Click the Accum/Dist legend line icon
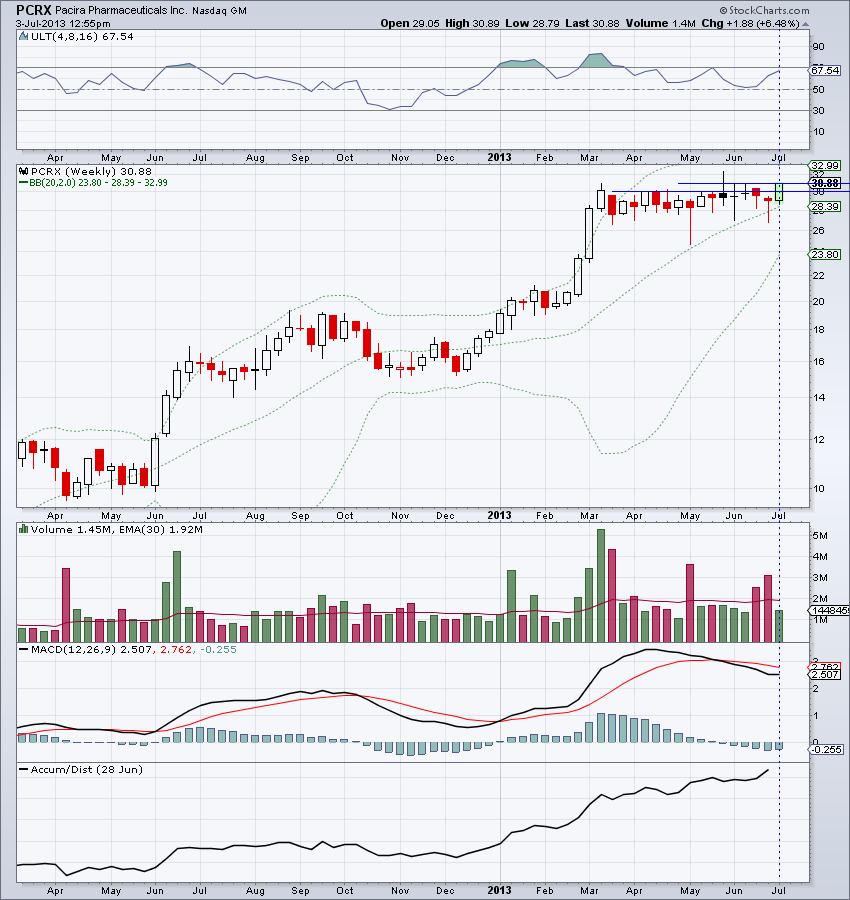 point(24,769)
